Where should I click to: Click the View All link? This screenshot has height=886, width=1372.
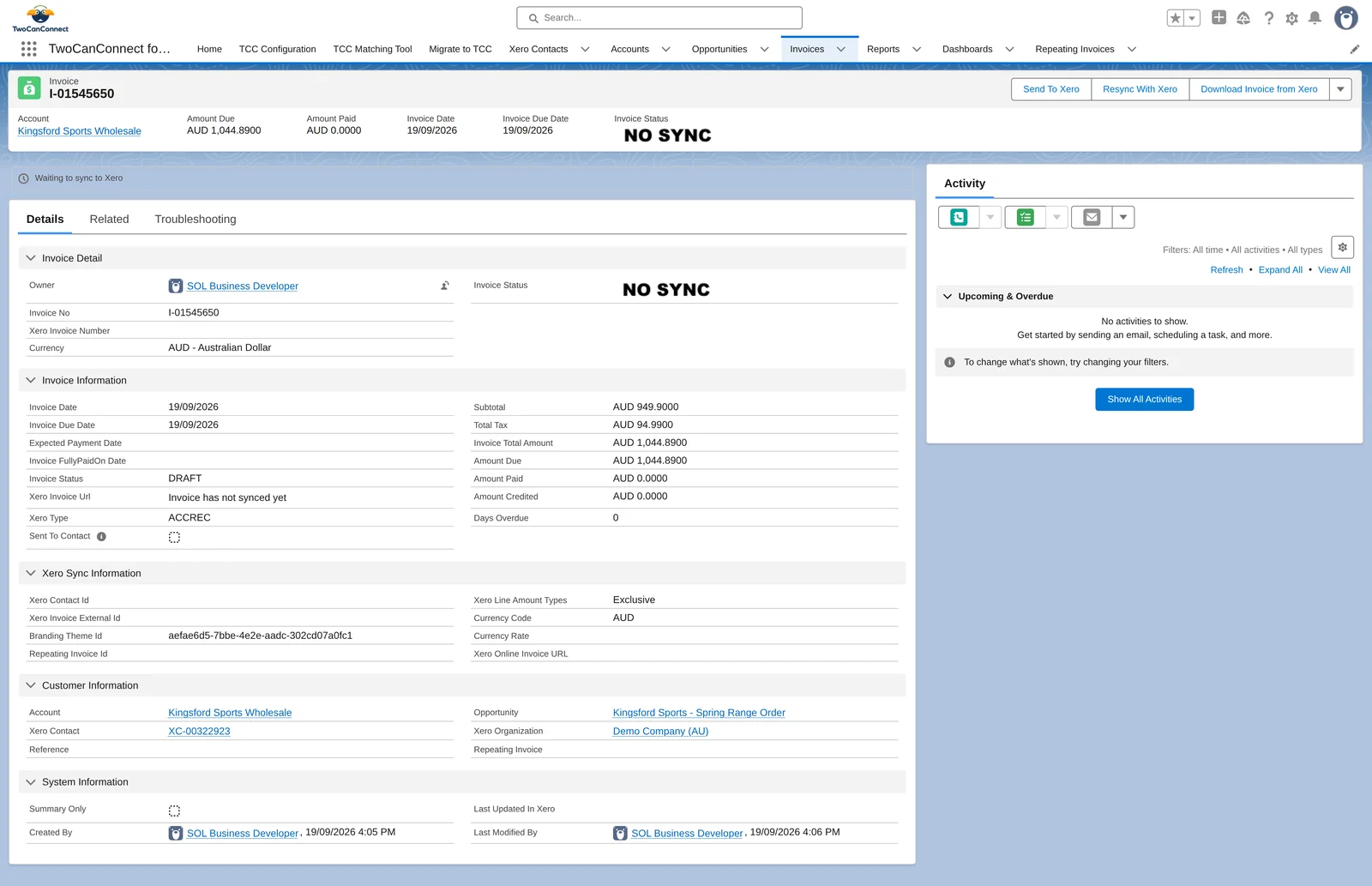[1333, 270]
